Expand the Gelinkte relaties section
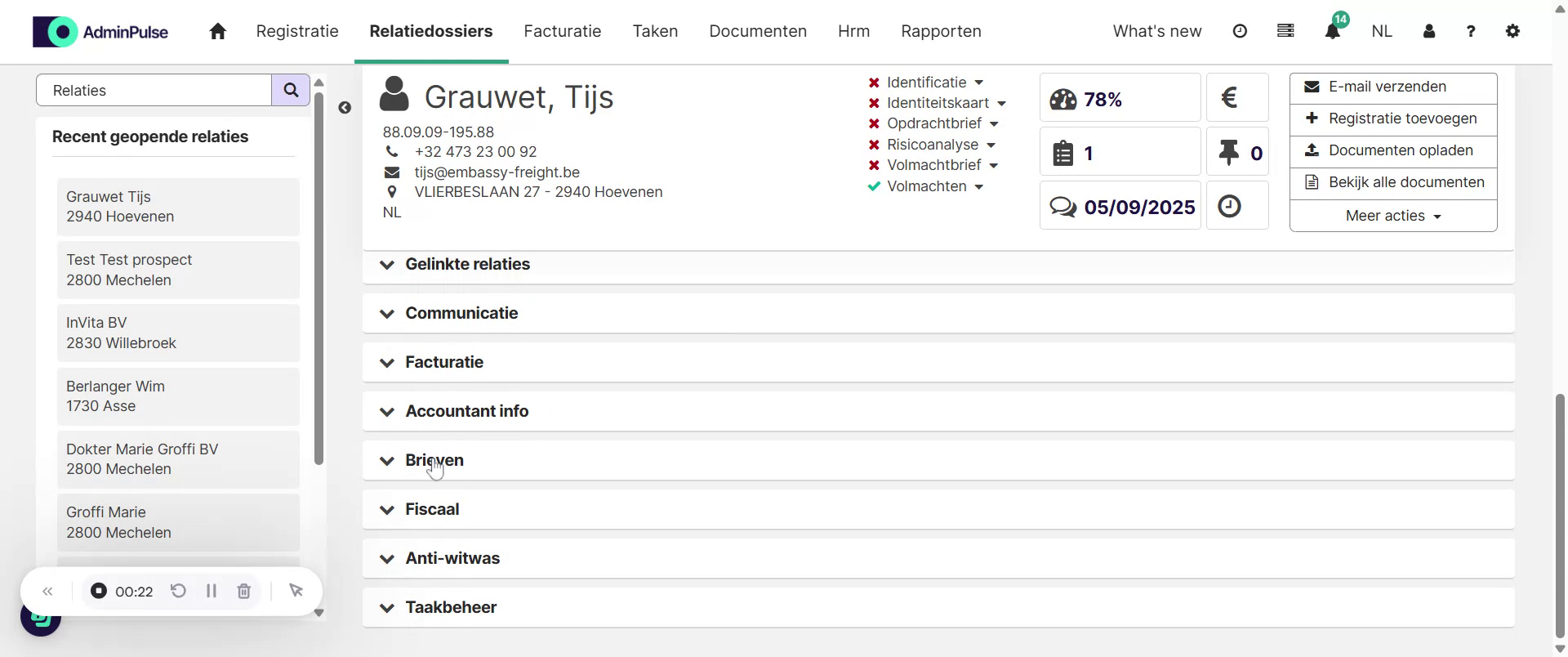 coord(938,265)
